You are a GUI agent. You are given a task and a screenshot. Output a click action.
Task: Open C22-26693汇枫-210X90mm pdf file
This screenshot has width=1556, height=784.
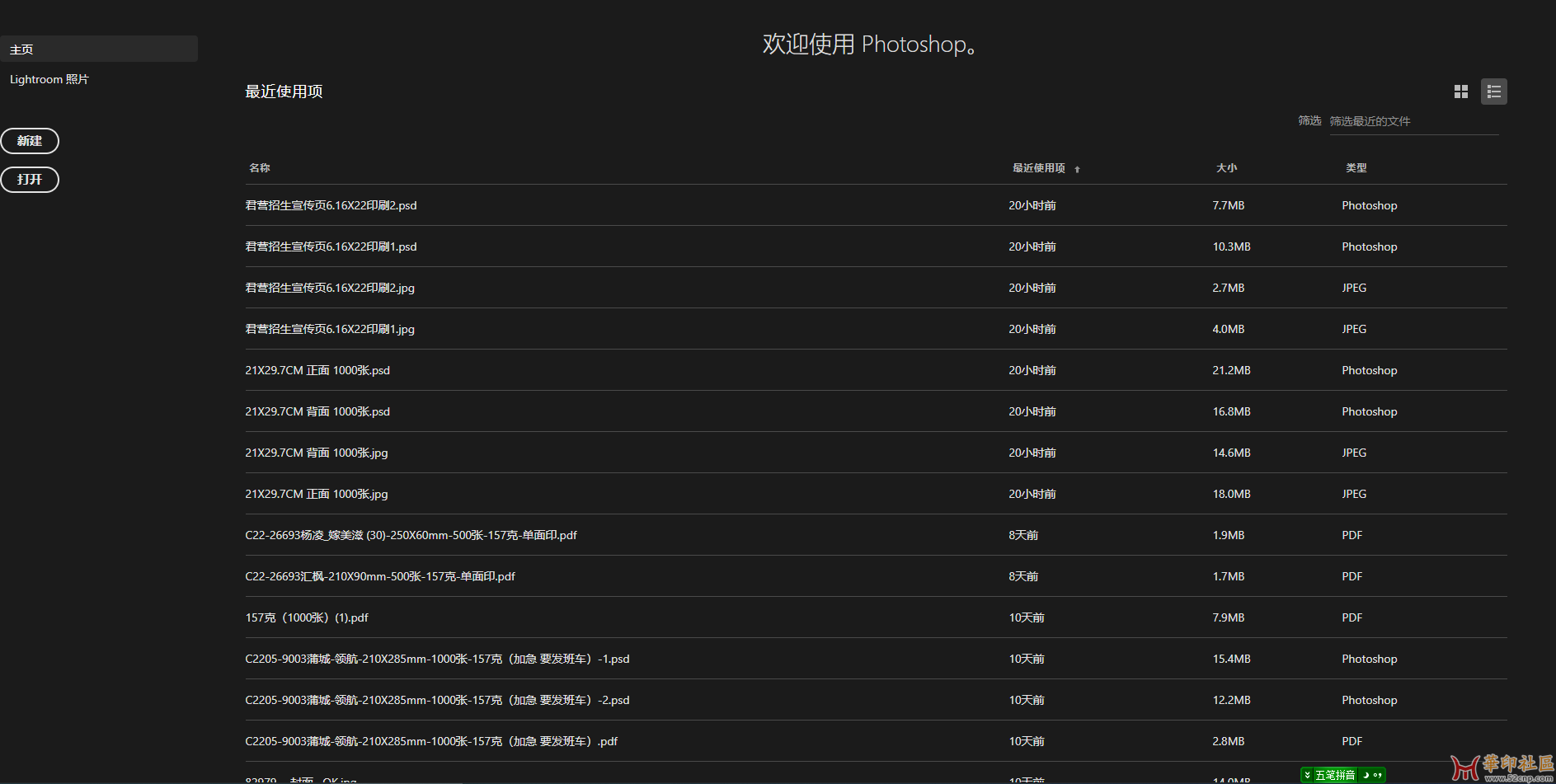coord(380,576)
